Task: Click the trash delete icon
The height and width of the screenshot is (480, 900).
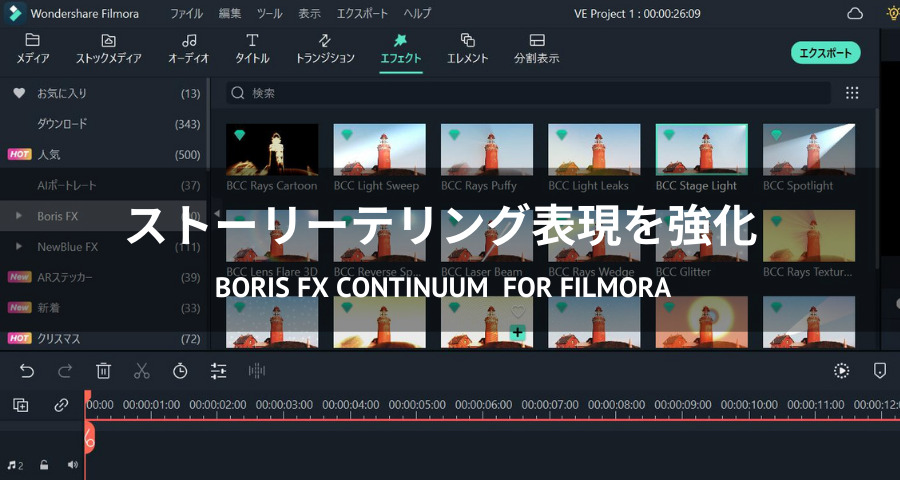Action: (103, 371)
